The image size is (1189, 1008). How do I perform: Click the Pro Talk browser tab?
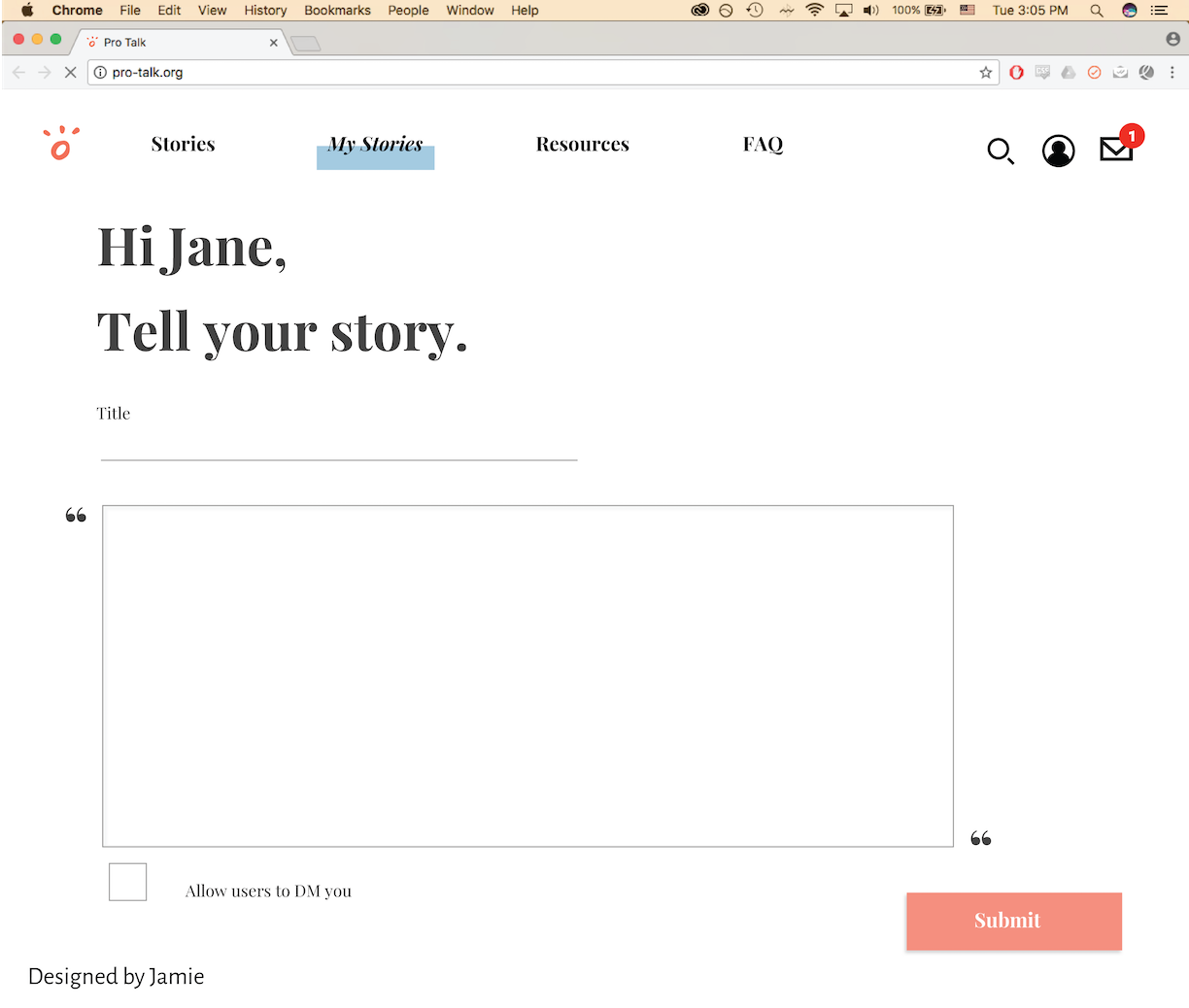pos(180,42)
